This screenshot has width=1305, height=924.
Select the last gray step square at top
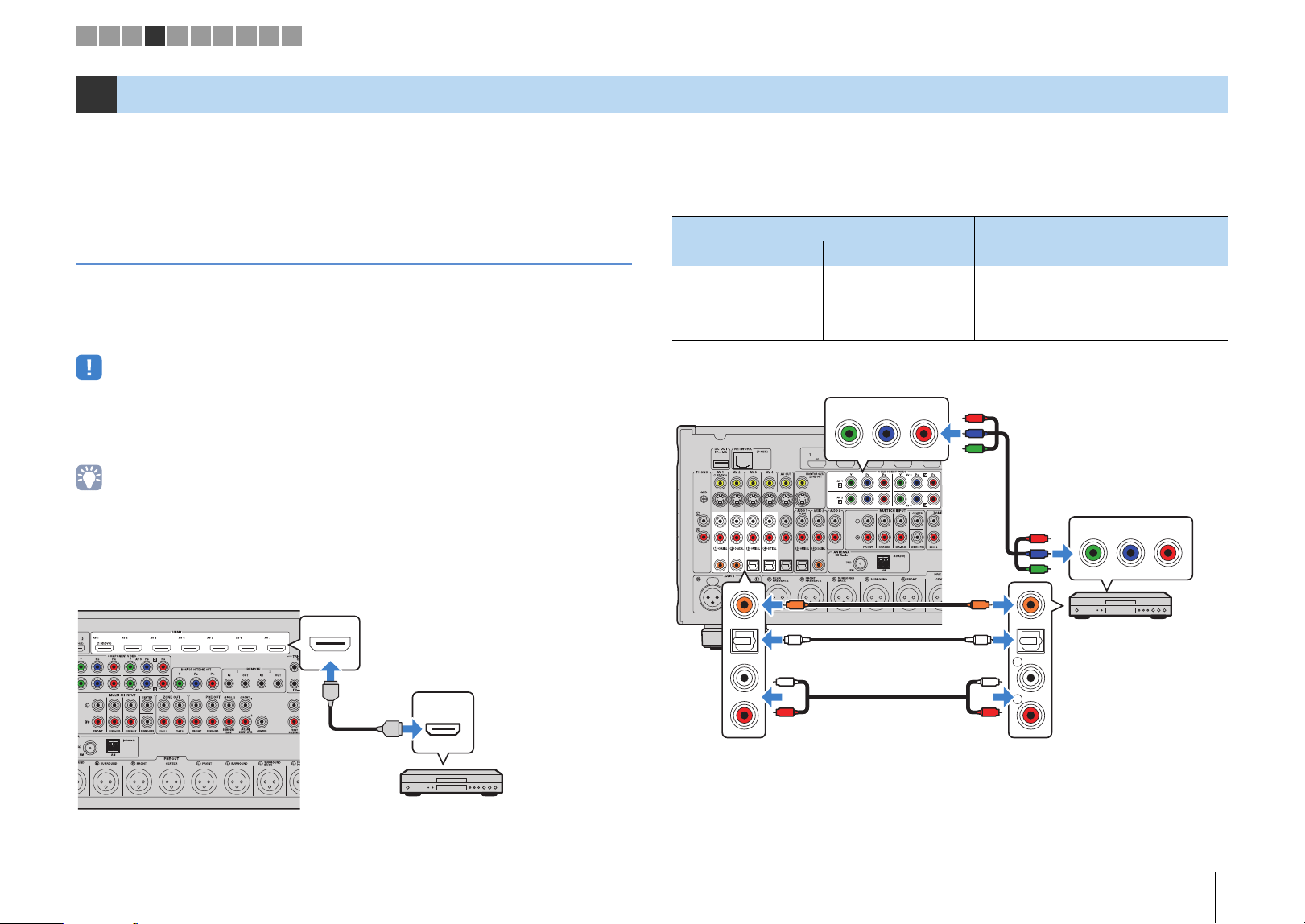[292, 35]
